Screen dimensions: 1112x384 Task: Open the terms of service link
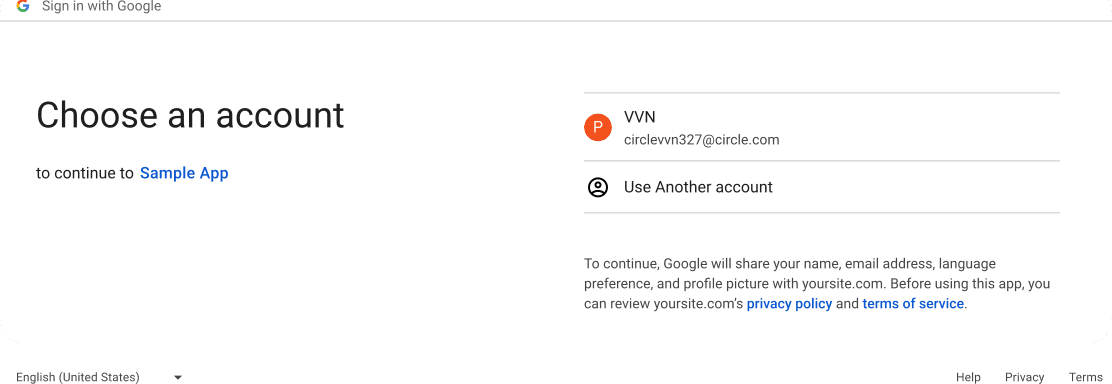(x=913, y=304)
